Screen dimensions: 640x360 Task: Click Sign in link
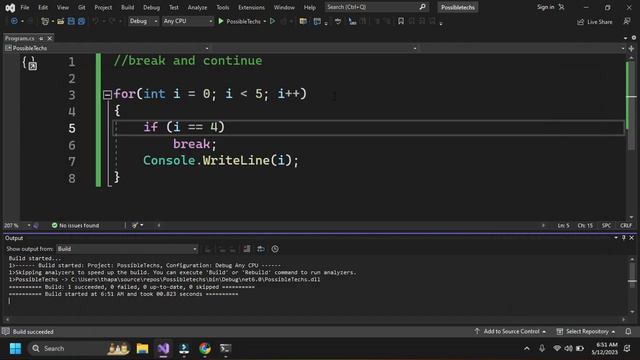[x=546, y=7]
